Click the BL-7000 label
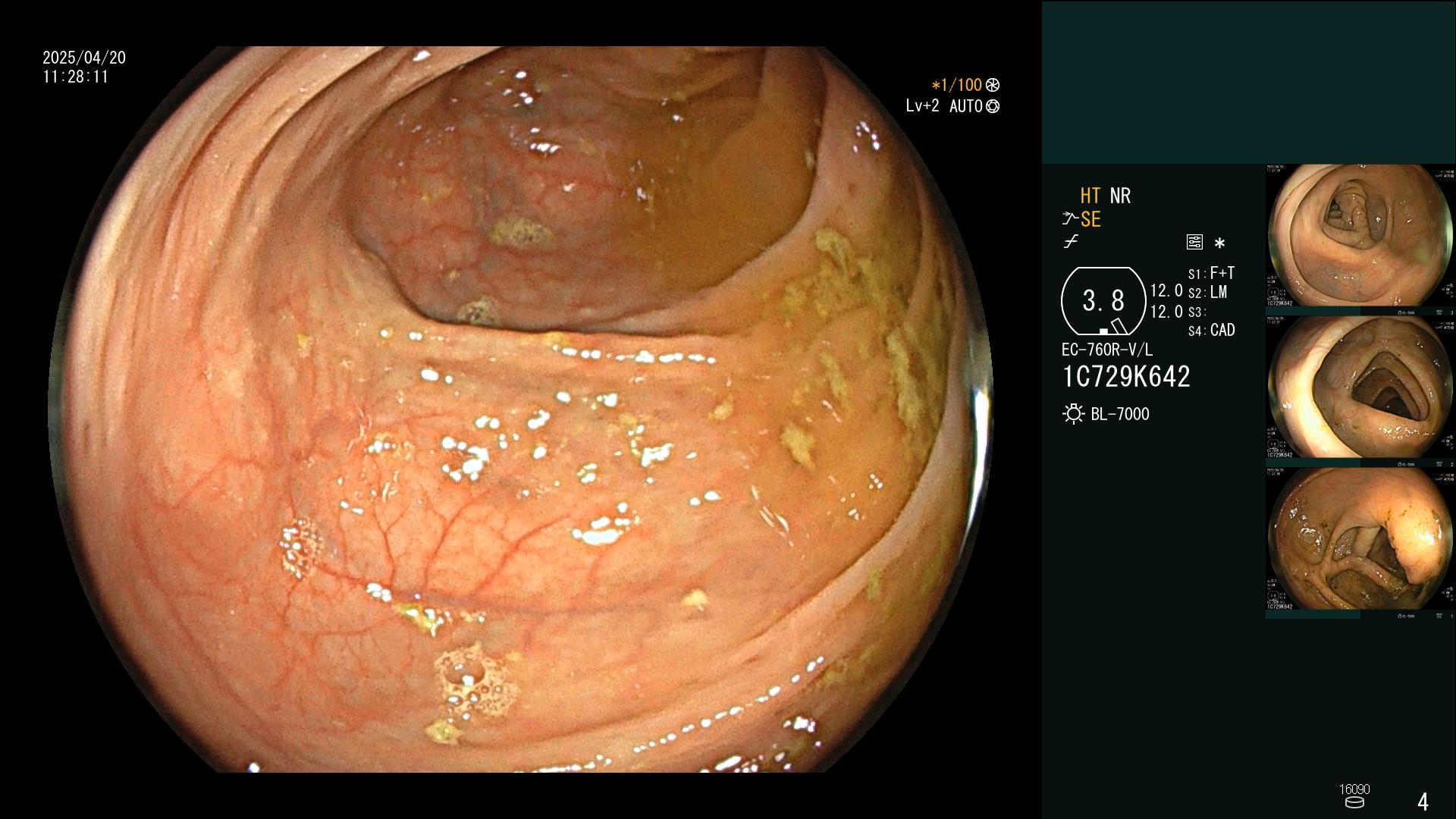Viewport: 1456px width, 819px height. tap(1120, 414)
